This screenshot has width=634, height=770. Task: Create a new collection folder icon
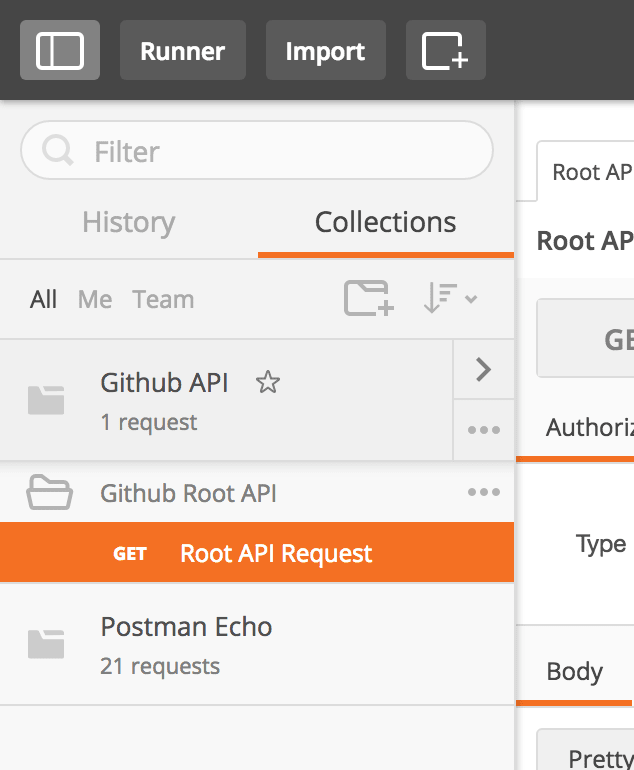click(x=368, y=298)
